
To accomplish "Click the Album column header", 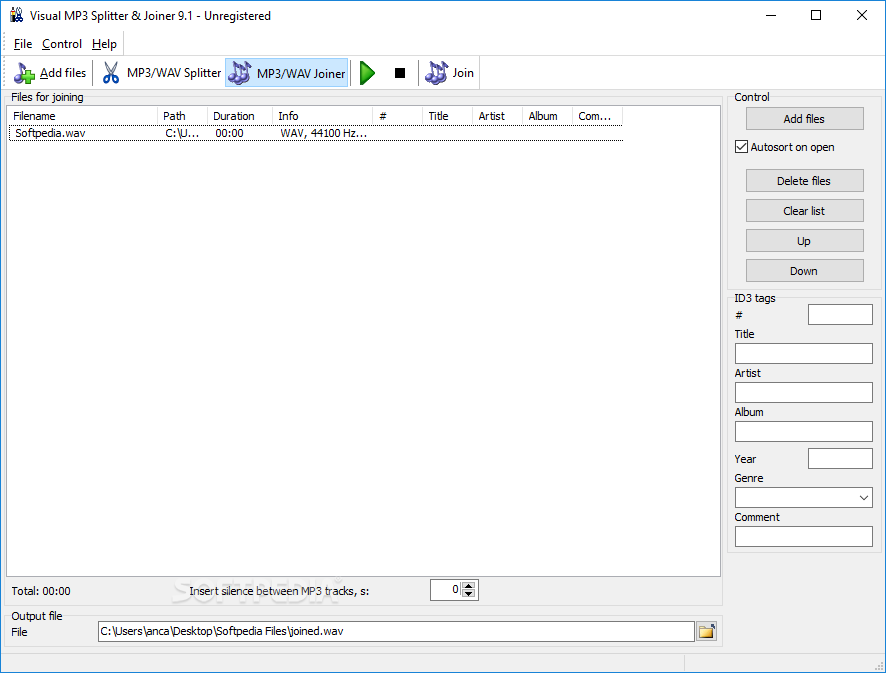I will tap(547, 116).
